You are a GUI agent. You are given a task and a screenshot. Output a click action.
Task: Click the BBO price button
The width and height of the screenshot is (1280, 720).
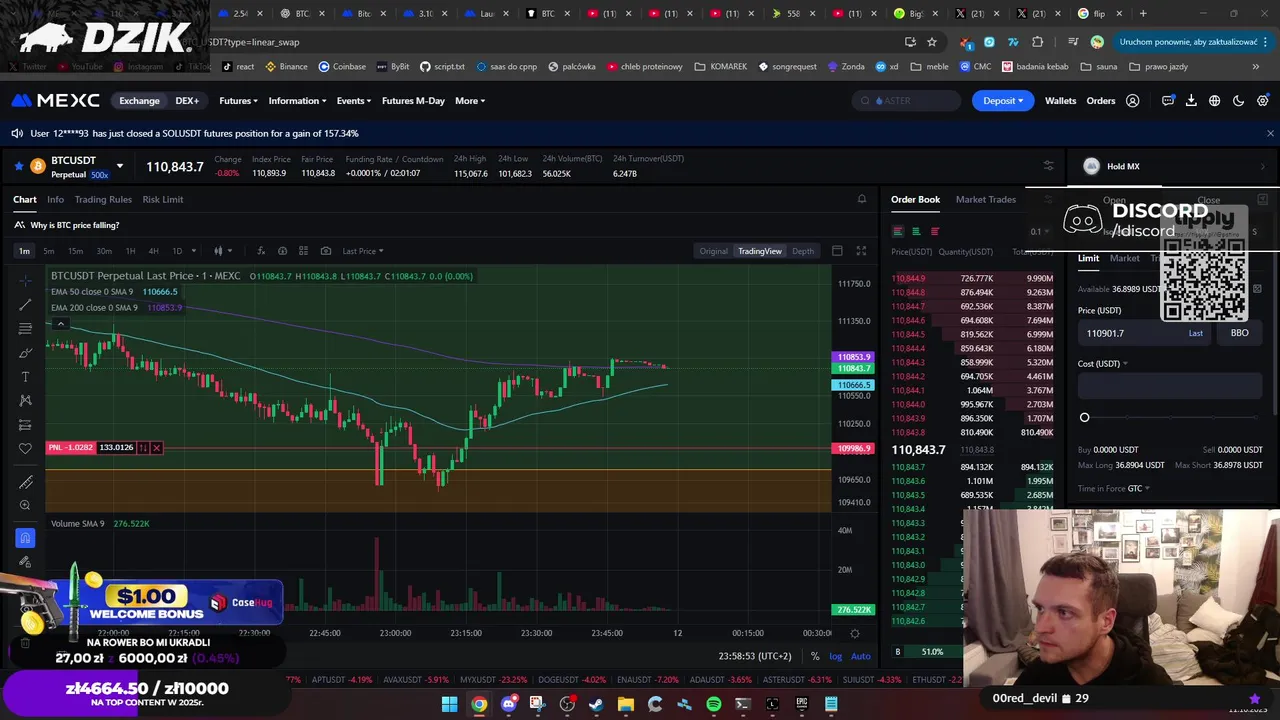[1239, 333]
